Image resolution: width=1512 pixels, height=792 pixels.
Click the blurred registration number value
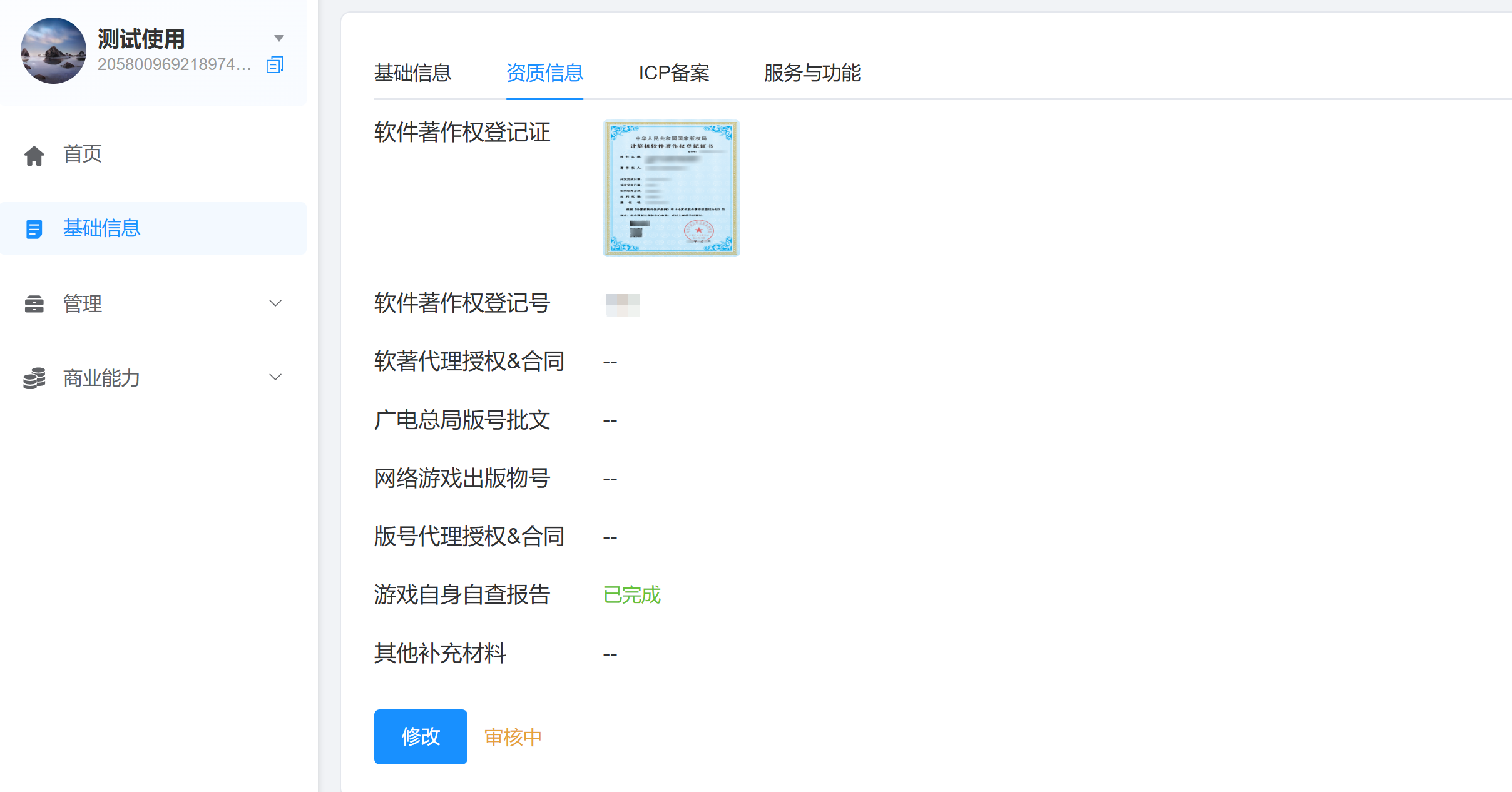click(623, 305)
